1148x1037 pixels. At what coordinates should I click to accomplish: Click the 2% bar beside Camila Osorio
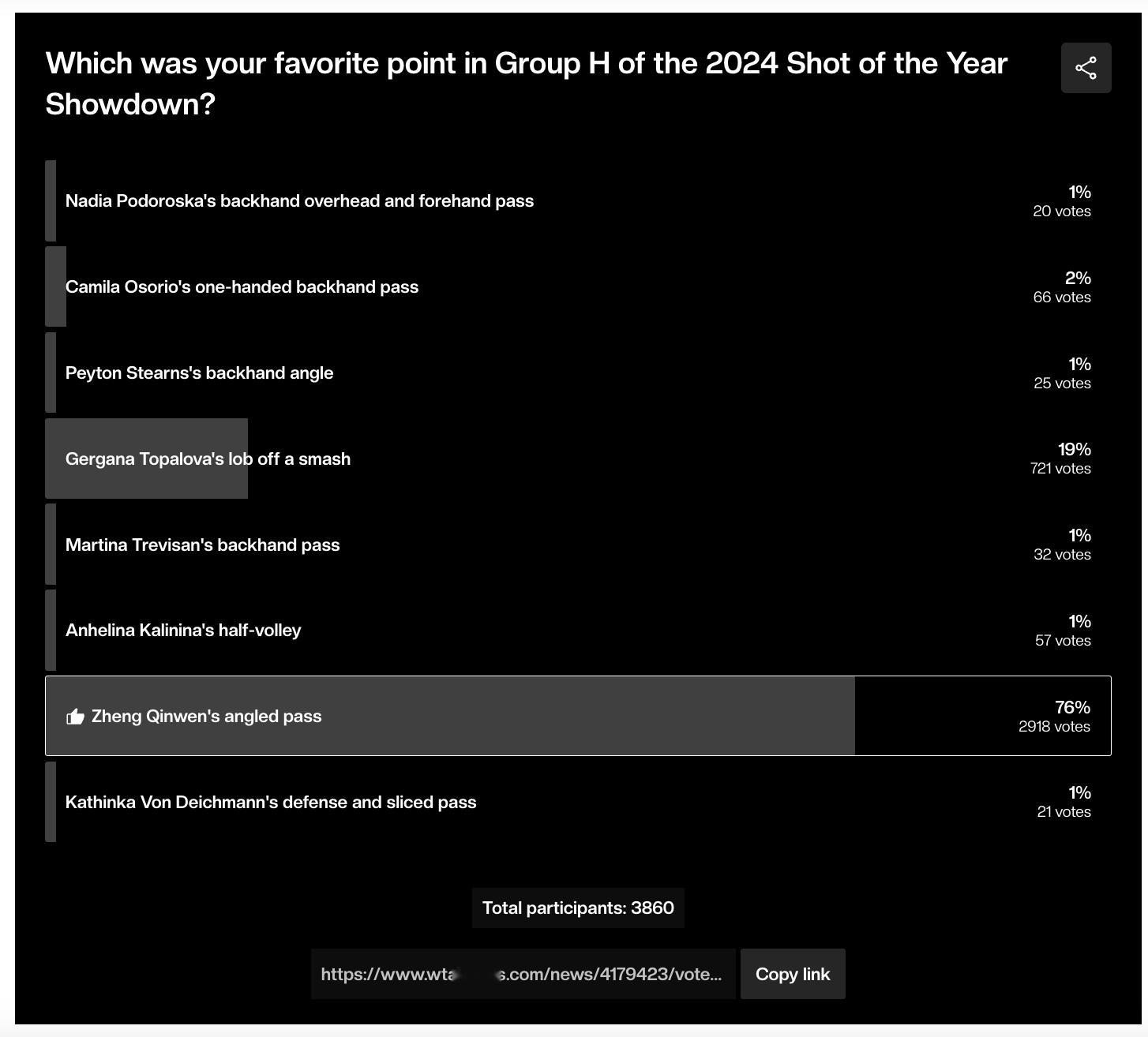point(55,286)
